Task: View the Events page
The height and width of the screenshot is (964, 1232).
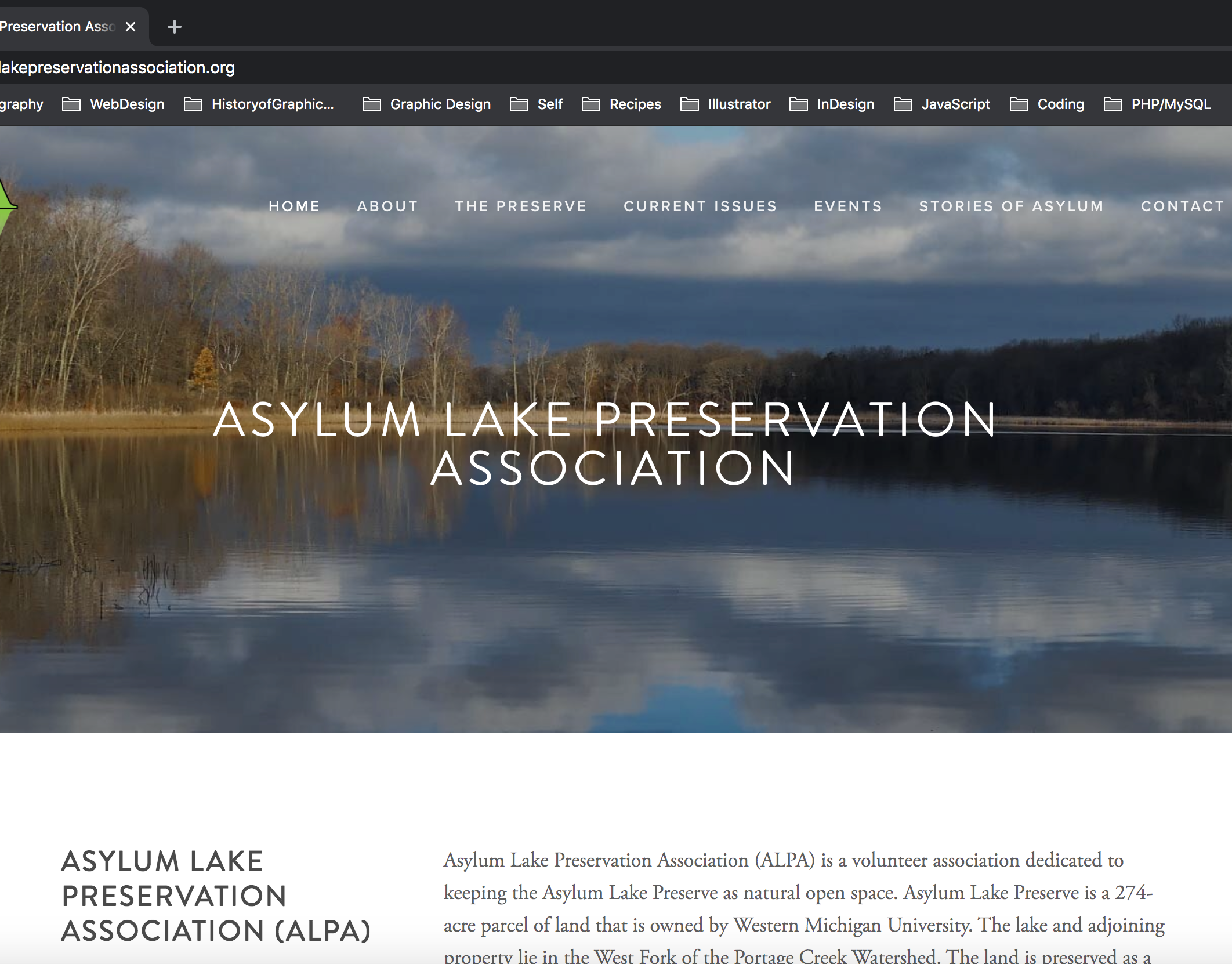Action: tap(848, 206)
